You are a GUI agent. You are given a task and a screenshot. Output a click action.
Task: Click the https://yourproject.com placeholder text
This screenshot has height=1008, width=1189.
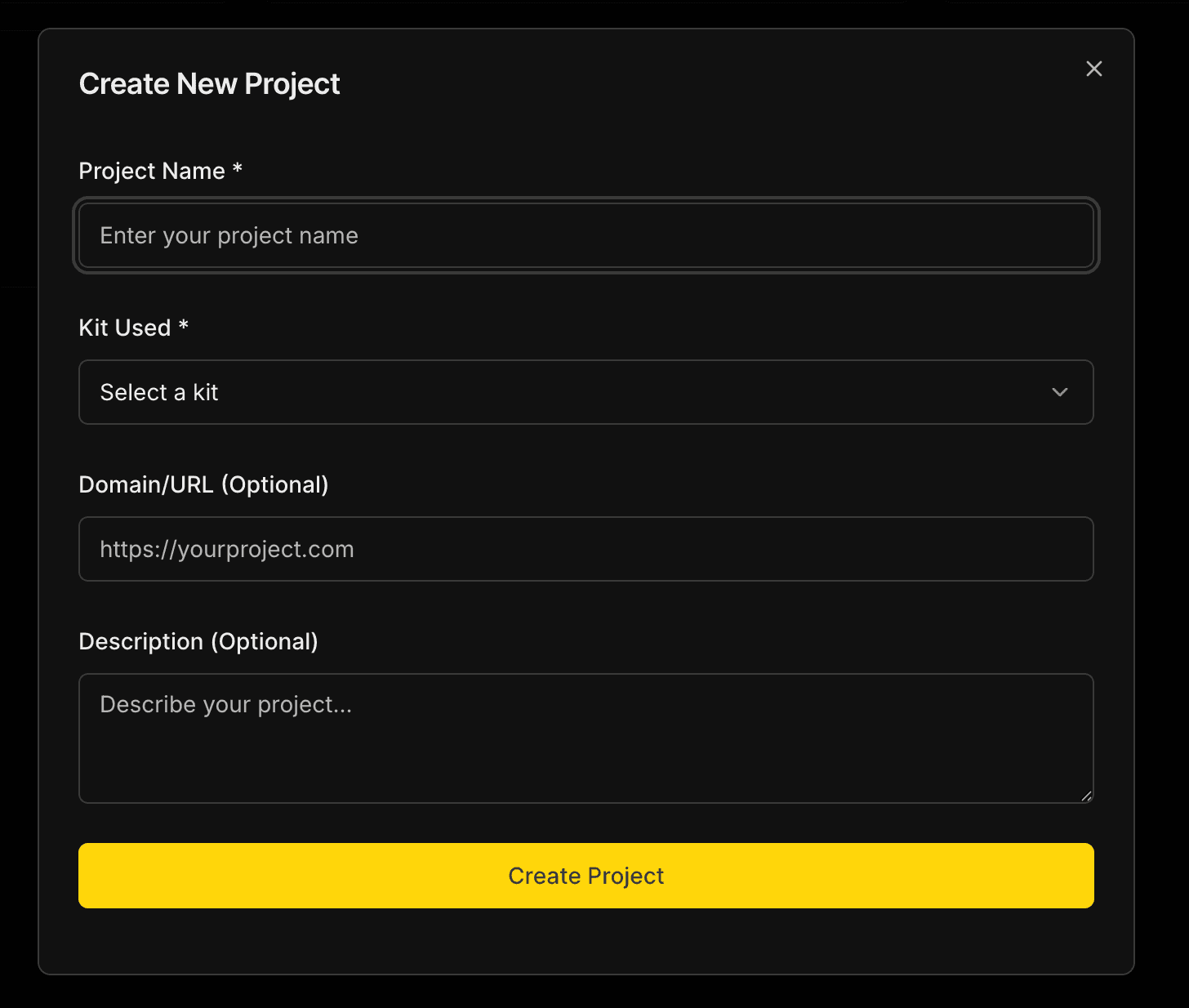[x=227, y=549]
